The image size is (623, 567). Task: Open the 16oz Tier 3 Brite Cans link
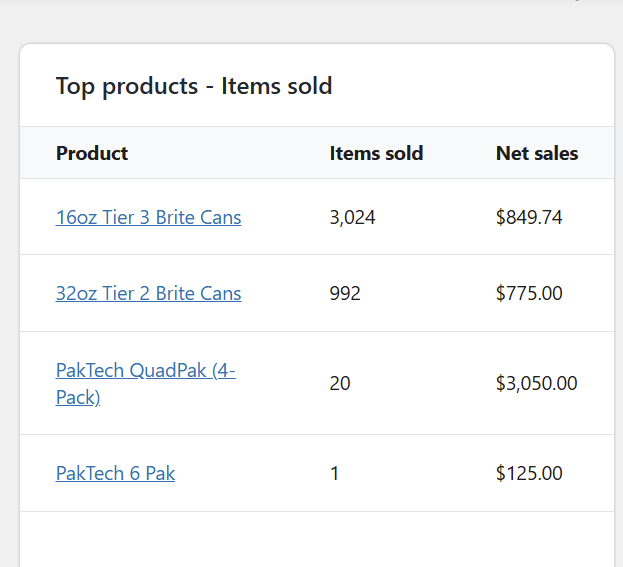pos(148,217)
